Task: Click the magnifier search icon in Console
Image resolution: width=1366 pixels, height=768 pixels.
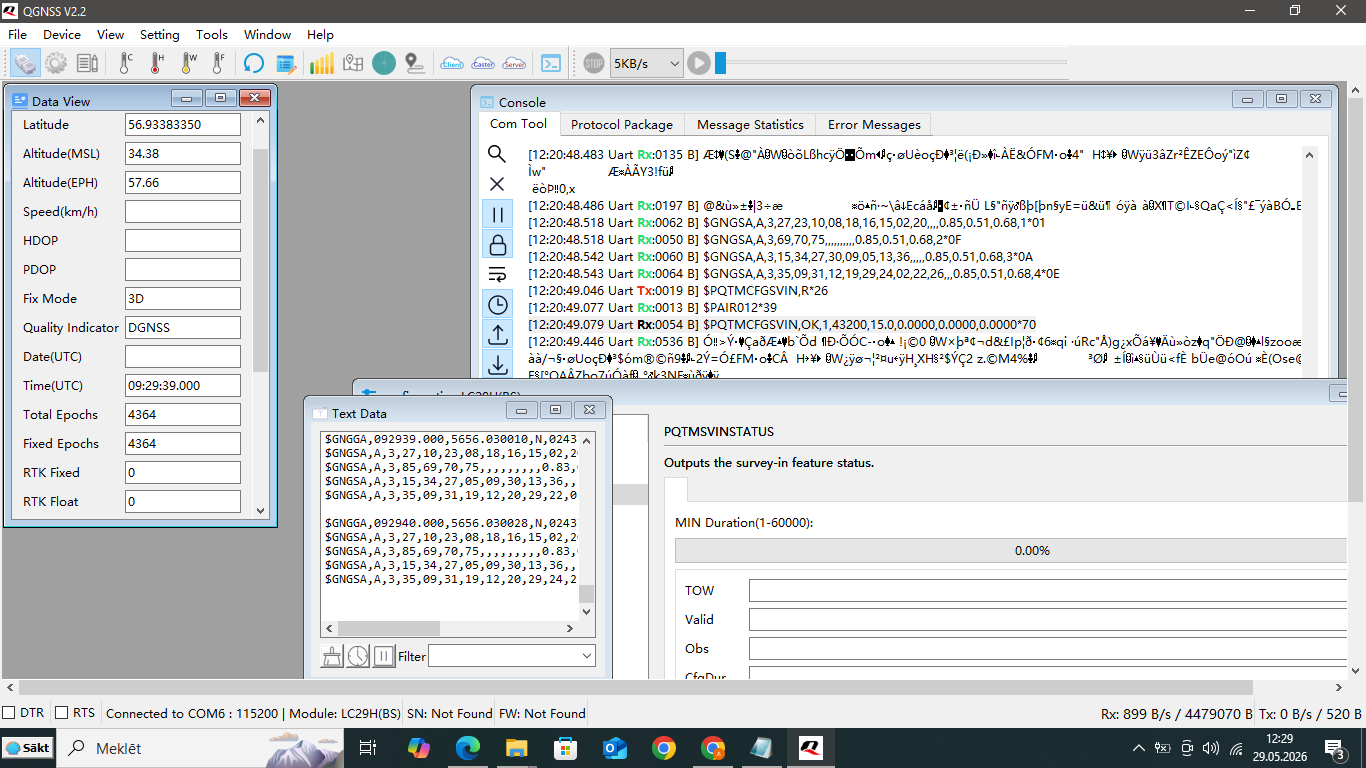Action: pyautogui.click(x=497, y=154)
